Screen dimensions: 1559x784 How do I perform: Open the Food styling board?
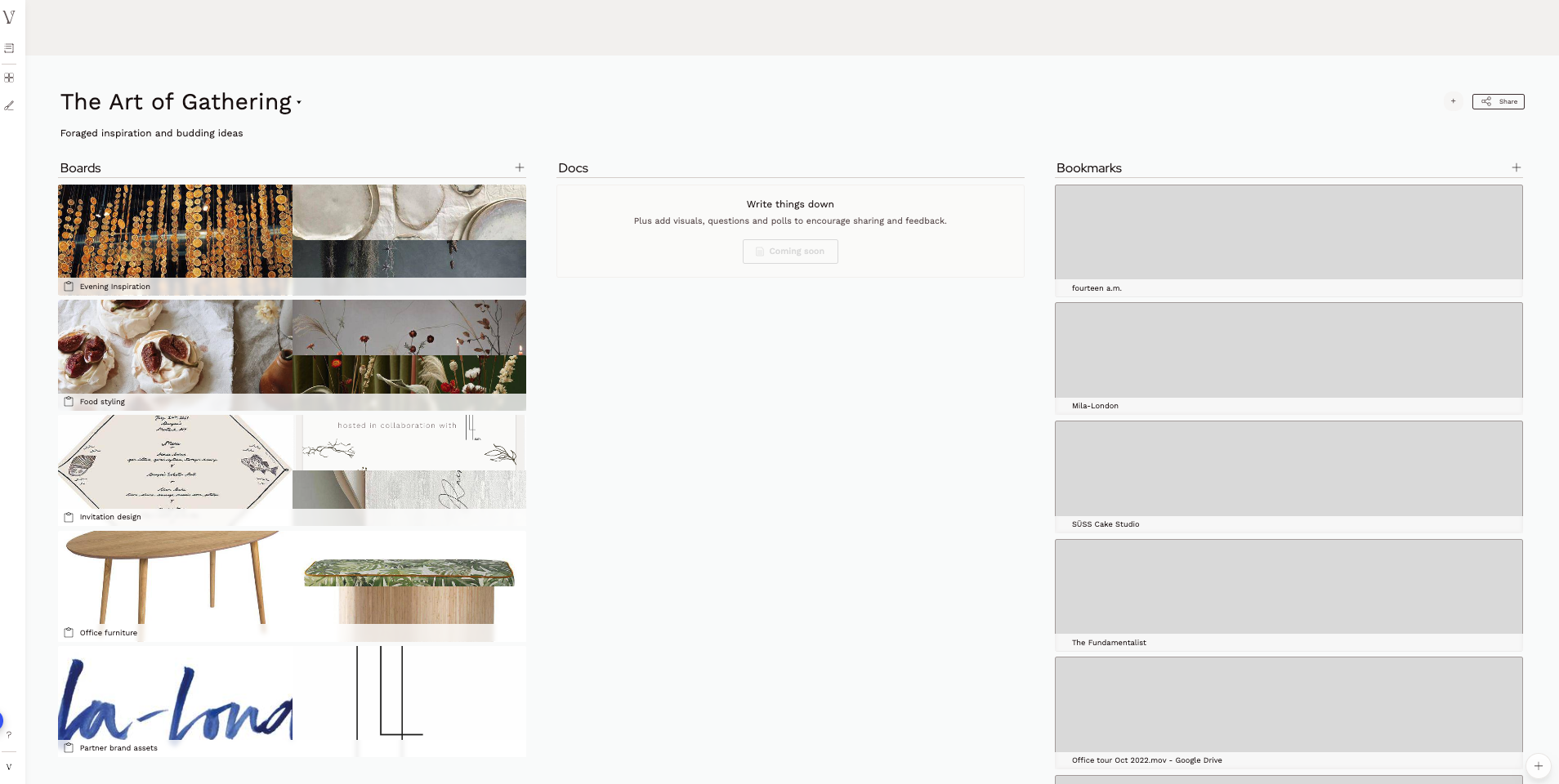coord(292,351)
